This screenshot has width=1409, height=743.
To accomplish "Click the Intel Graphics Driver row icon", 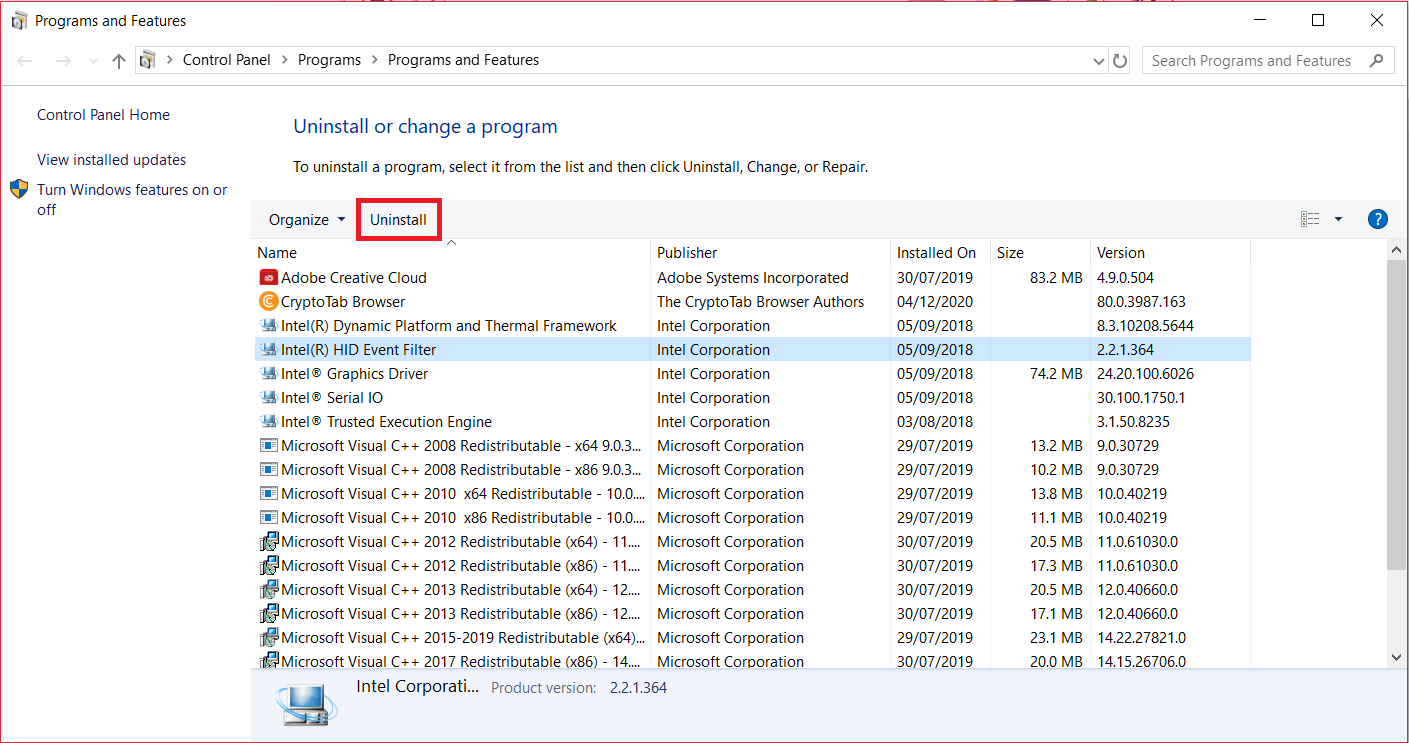I will pyautogui.click(x=268, y=374).
